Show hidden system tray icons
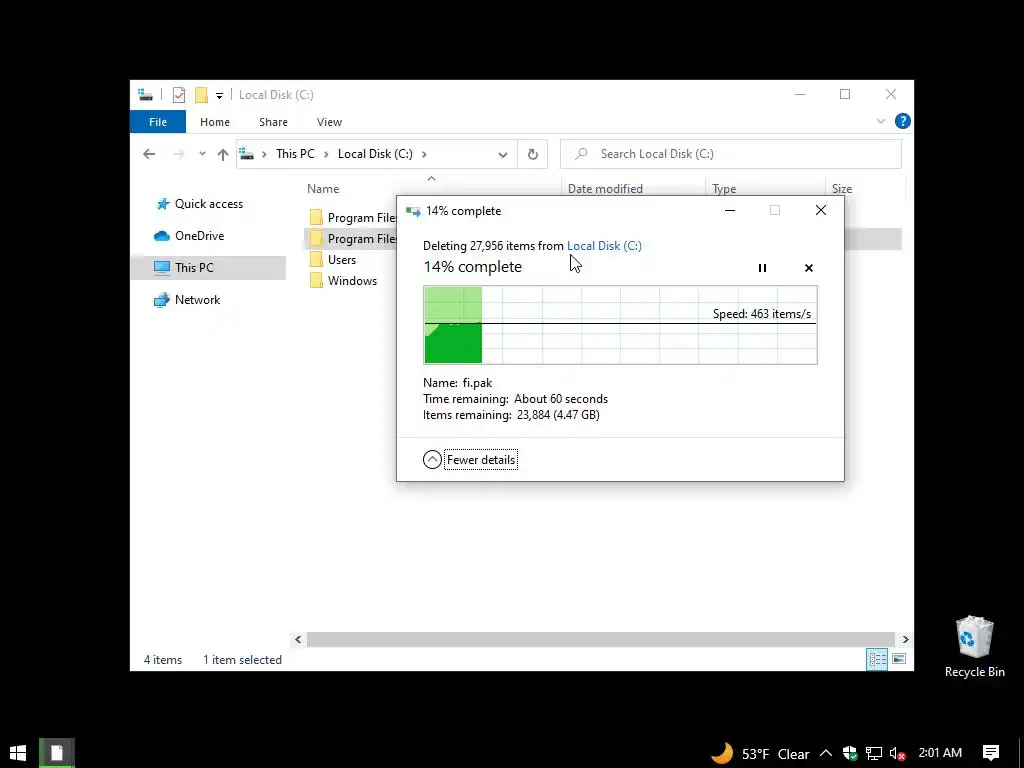 (825, 754)
